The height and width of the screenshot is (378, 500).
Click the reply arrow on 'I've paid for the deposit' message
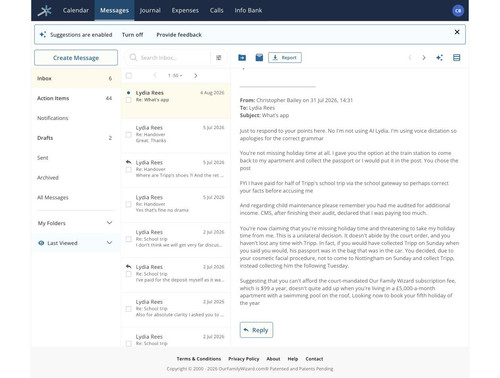(129, 267)
